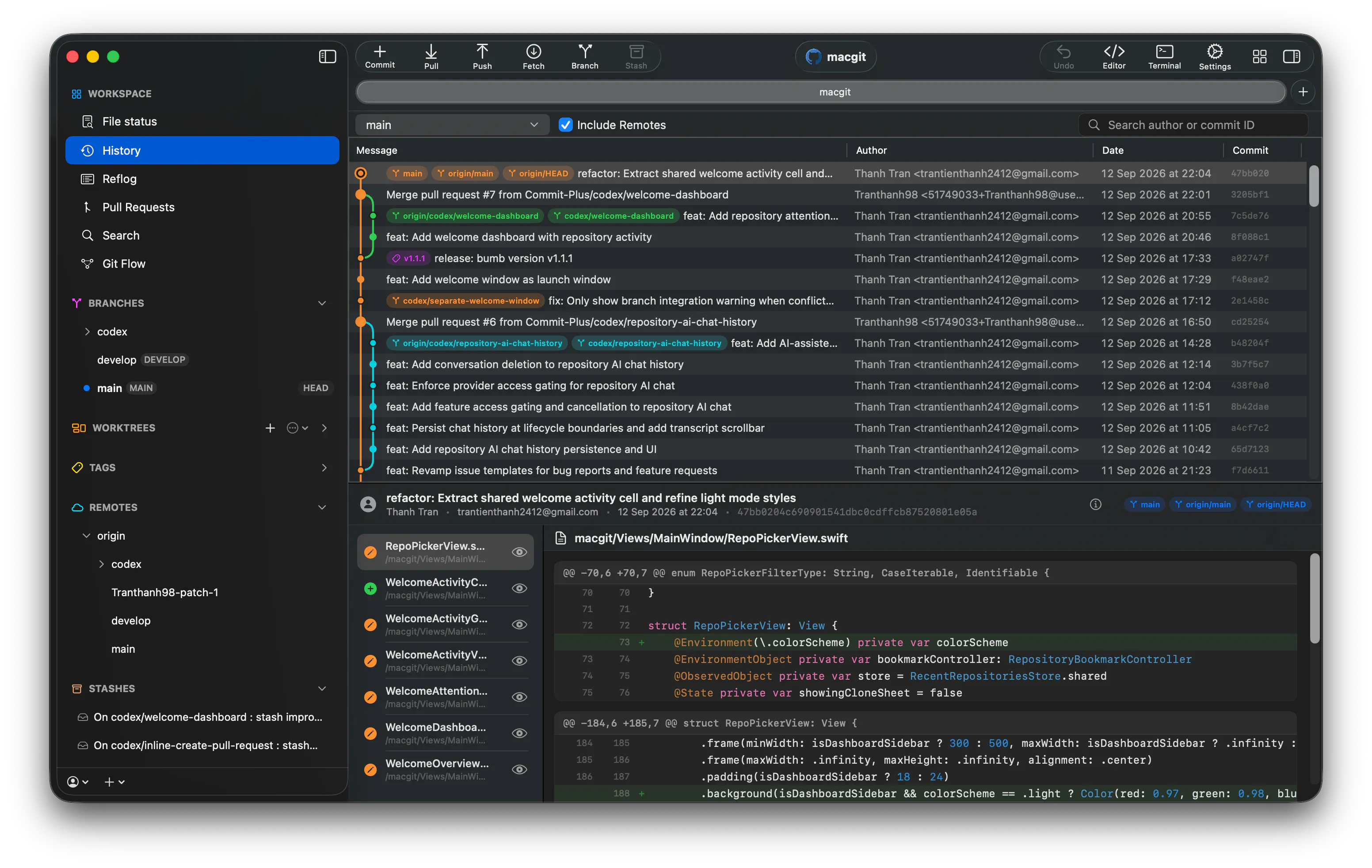Select the macgit repository tab
The width and height of the screenshot is (1372, 868).
click(x=821, y=91)
